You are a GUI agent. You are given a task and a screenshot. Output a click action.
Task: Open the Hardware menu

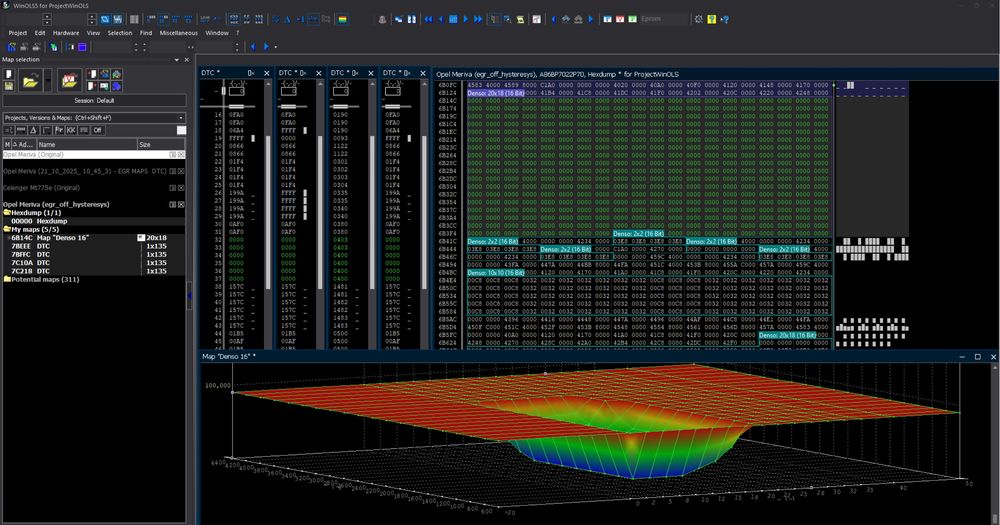(x=66, y=32)
